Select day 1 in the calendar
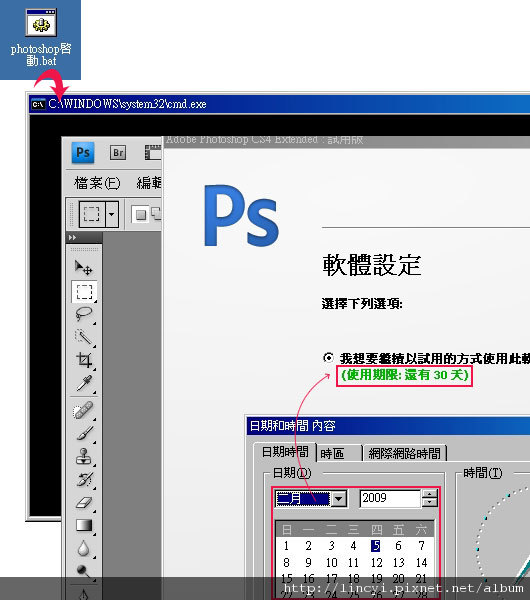The width and height of the screenshot is (530, 600). 286,546
